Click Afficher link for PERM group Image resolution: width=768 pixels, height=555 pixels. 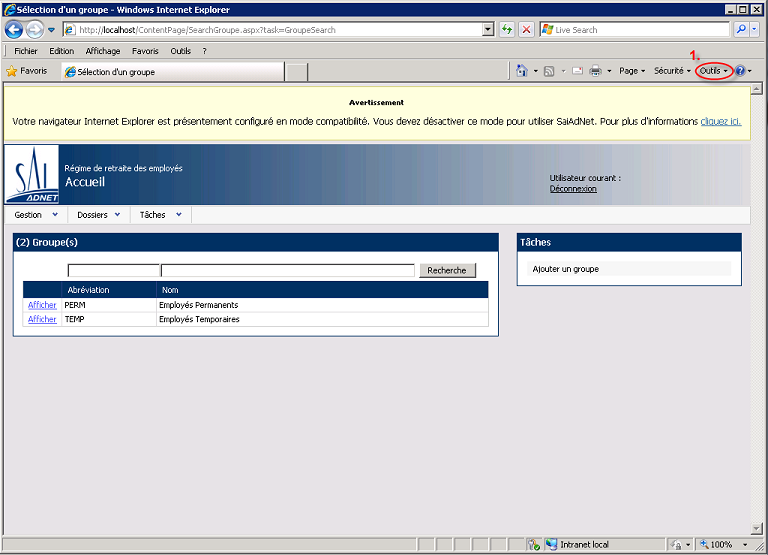[42, 305]
